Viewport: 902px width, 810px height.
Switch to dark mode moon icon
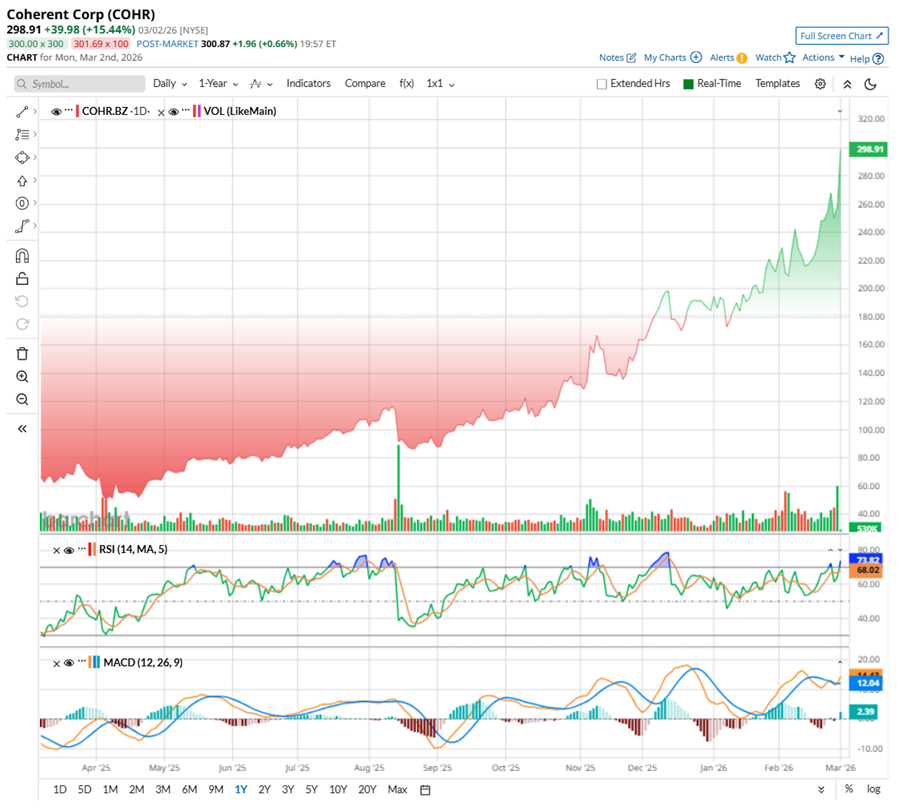coord(870,84)
